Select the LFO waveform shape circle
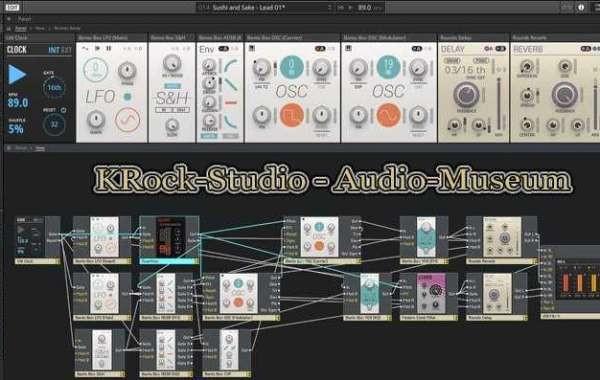 pos(127,119)
